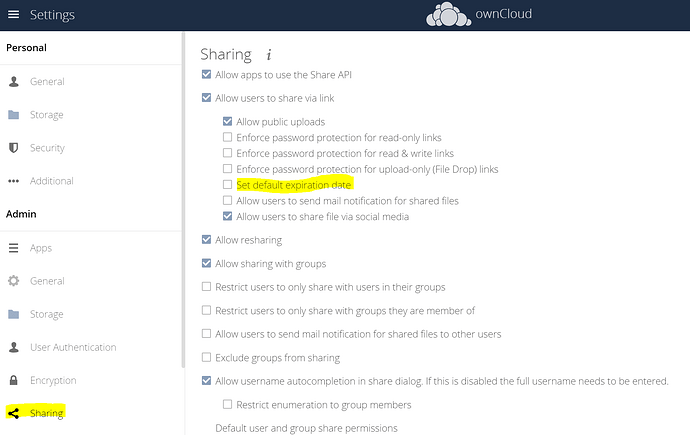The width and height of the screenshot is (690, 435).
Task: Click the sidebar vertical scrollbar
Action: click(182, 200)
